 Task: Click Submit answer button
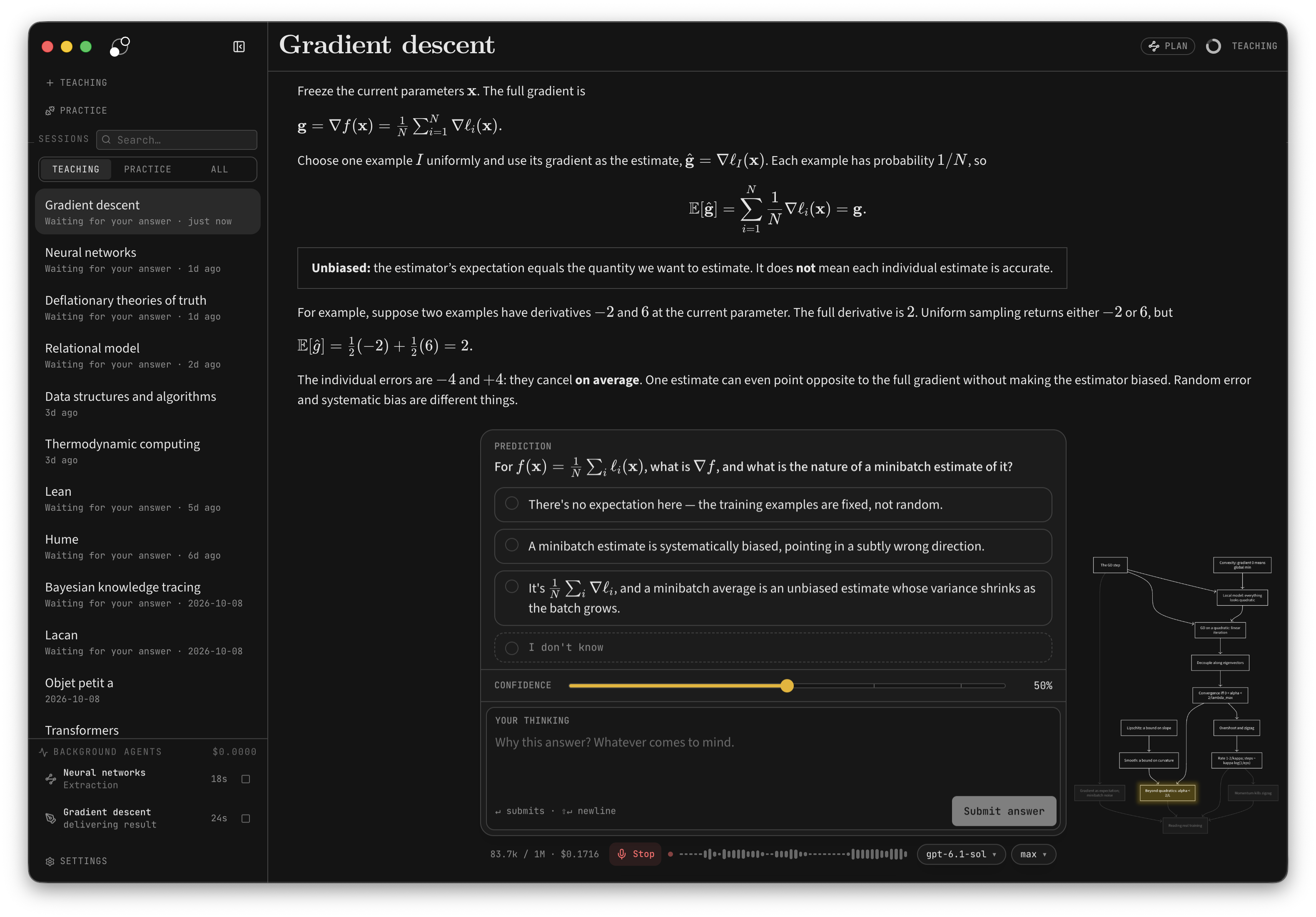1003,810
